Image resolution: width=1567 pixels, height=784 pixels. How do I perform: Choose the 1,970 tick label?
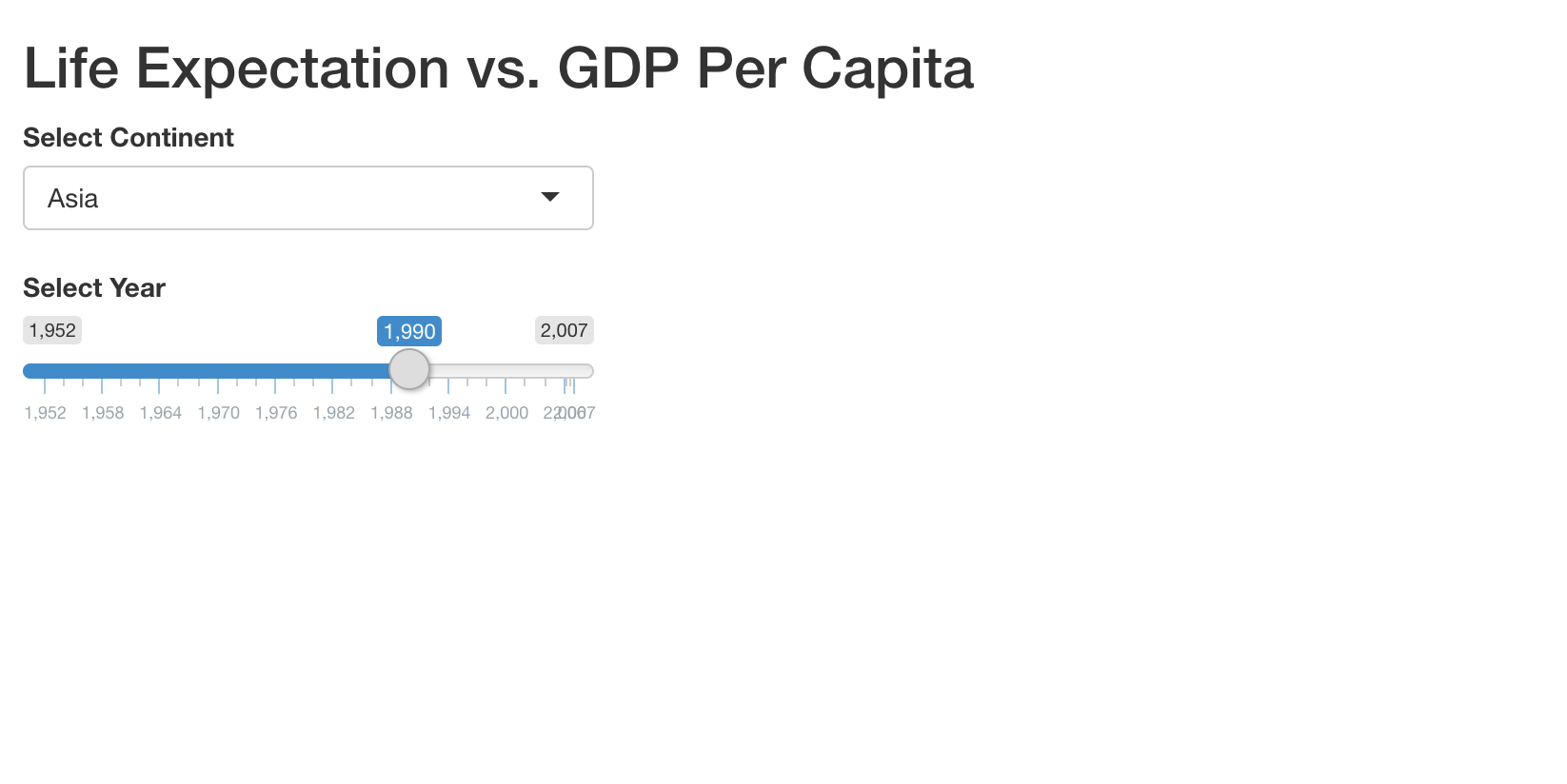pos(218,413)
